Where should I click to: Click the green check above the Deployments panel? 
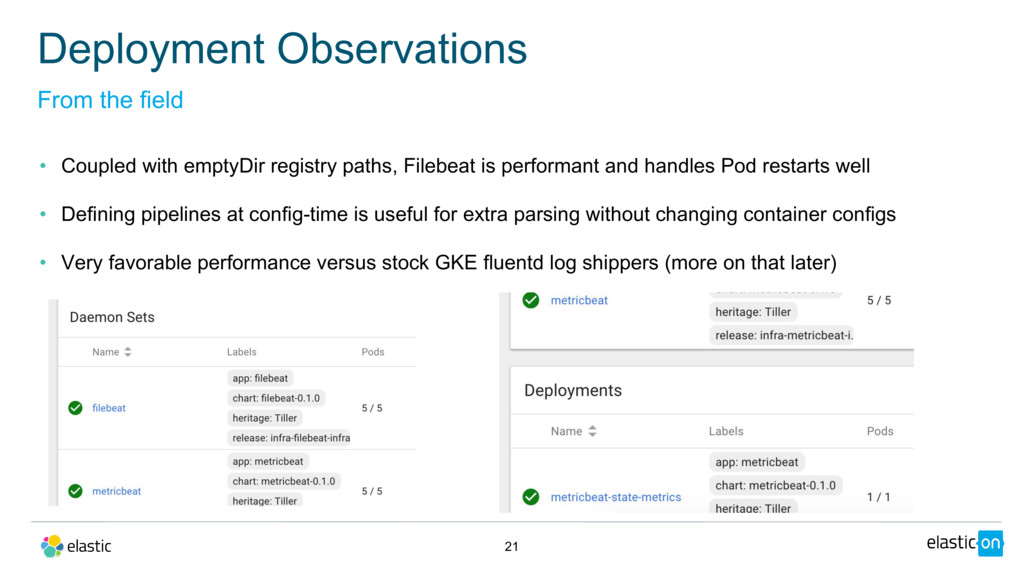[x=531, y=300]
